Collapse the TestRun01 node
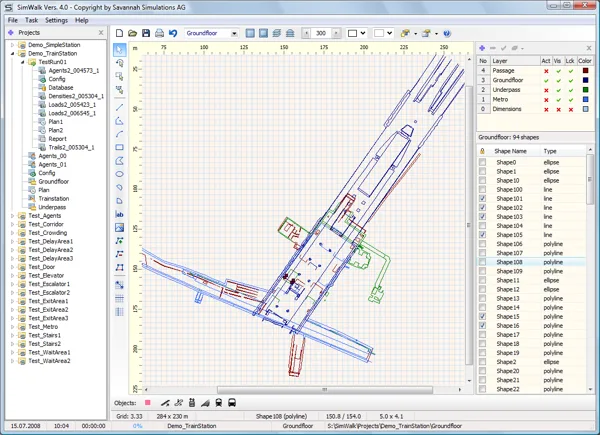The image size is (600, 435). 22,62
